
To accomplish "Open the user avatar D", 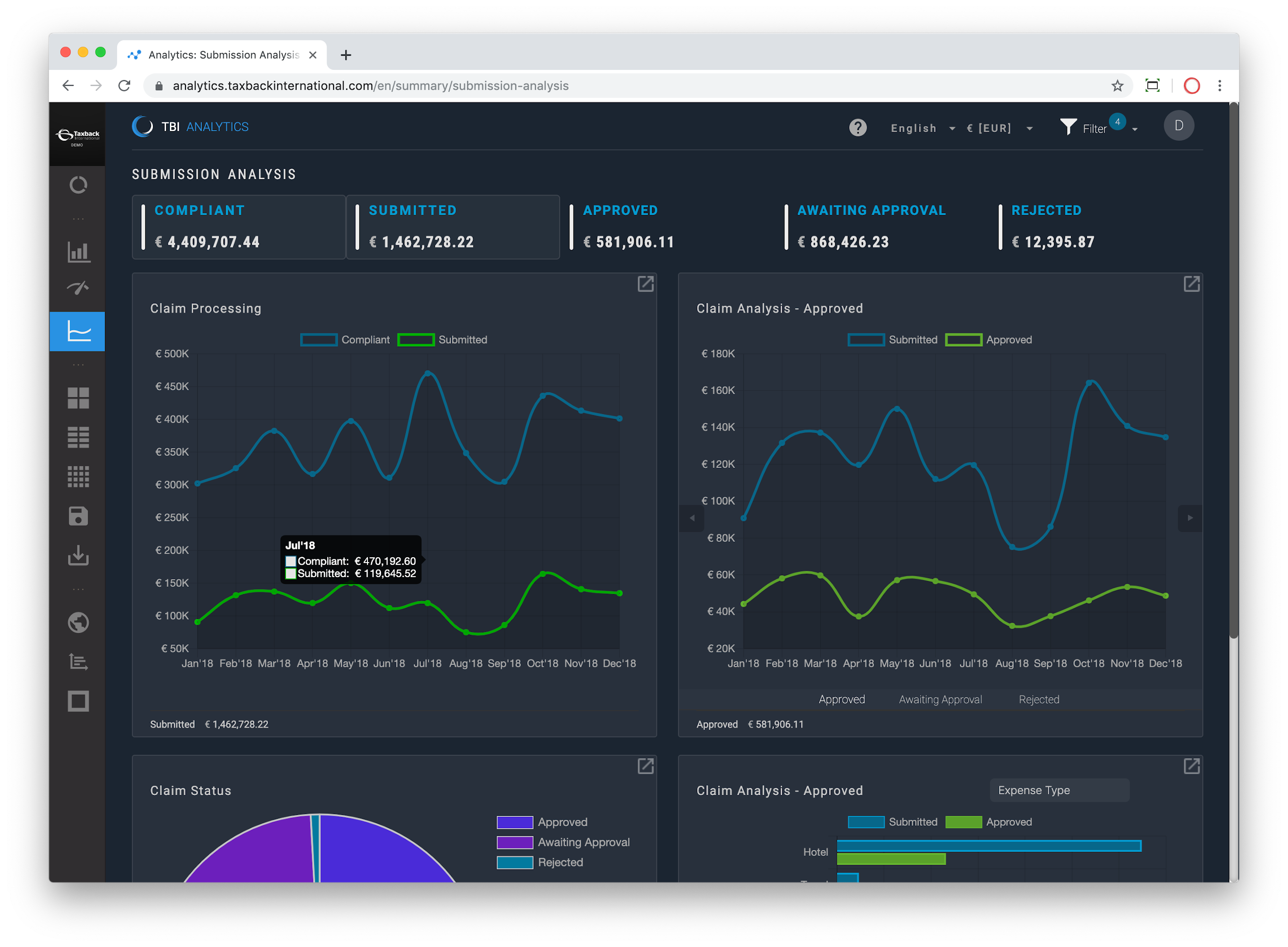I will 1178,126.
